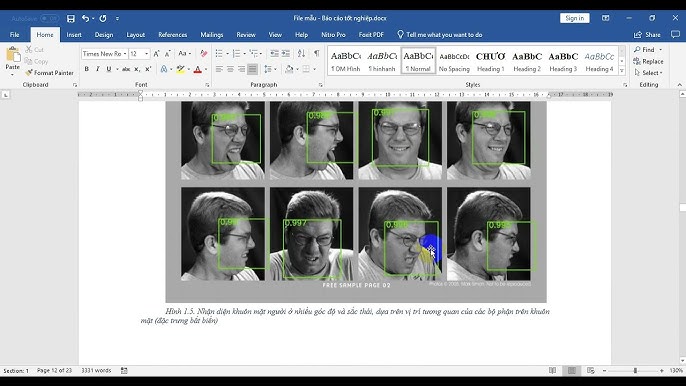Open the font size dropdown

pos(147,54)
